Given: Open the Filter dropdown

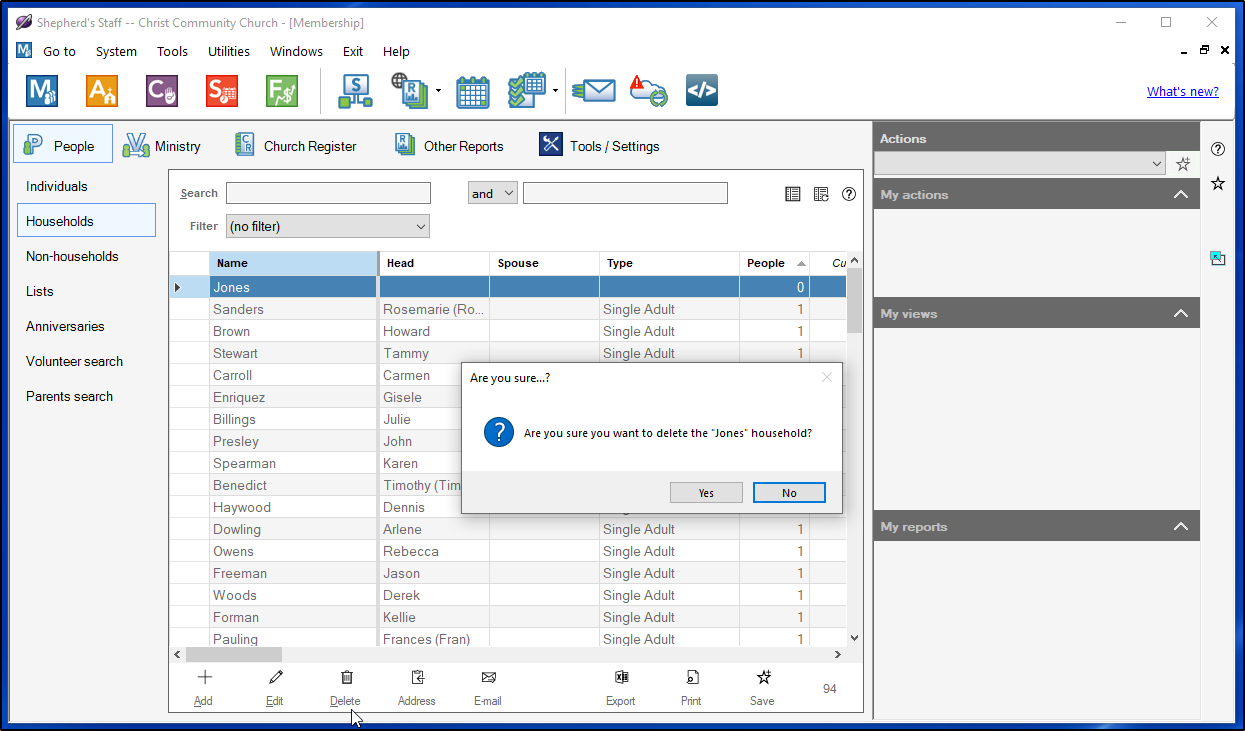Looking at the screenshot, I should [327, 227].
